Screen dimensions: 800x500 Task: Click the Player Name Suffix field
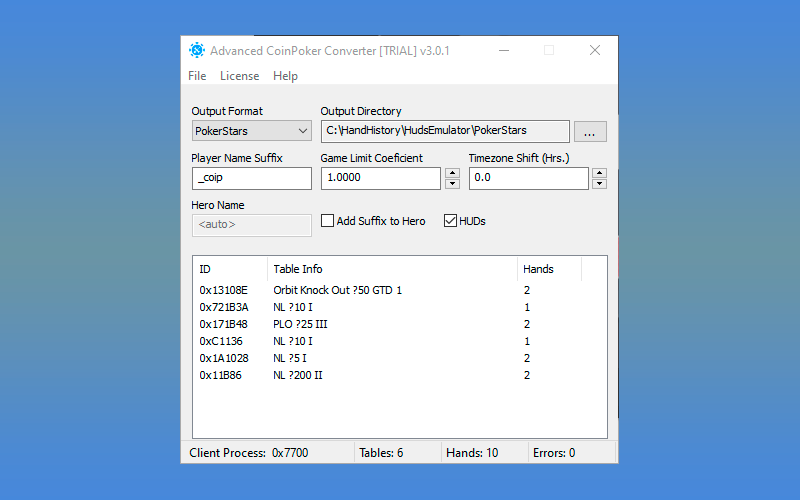coord(252,178)
